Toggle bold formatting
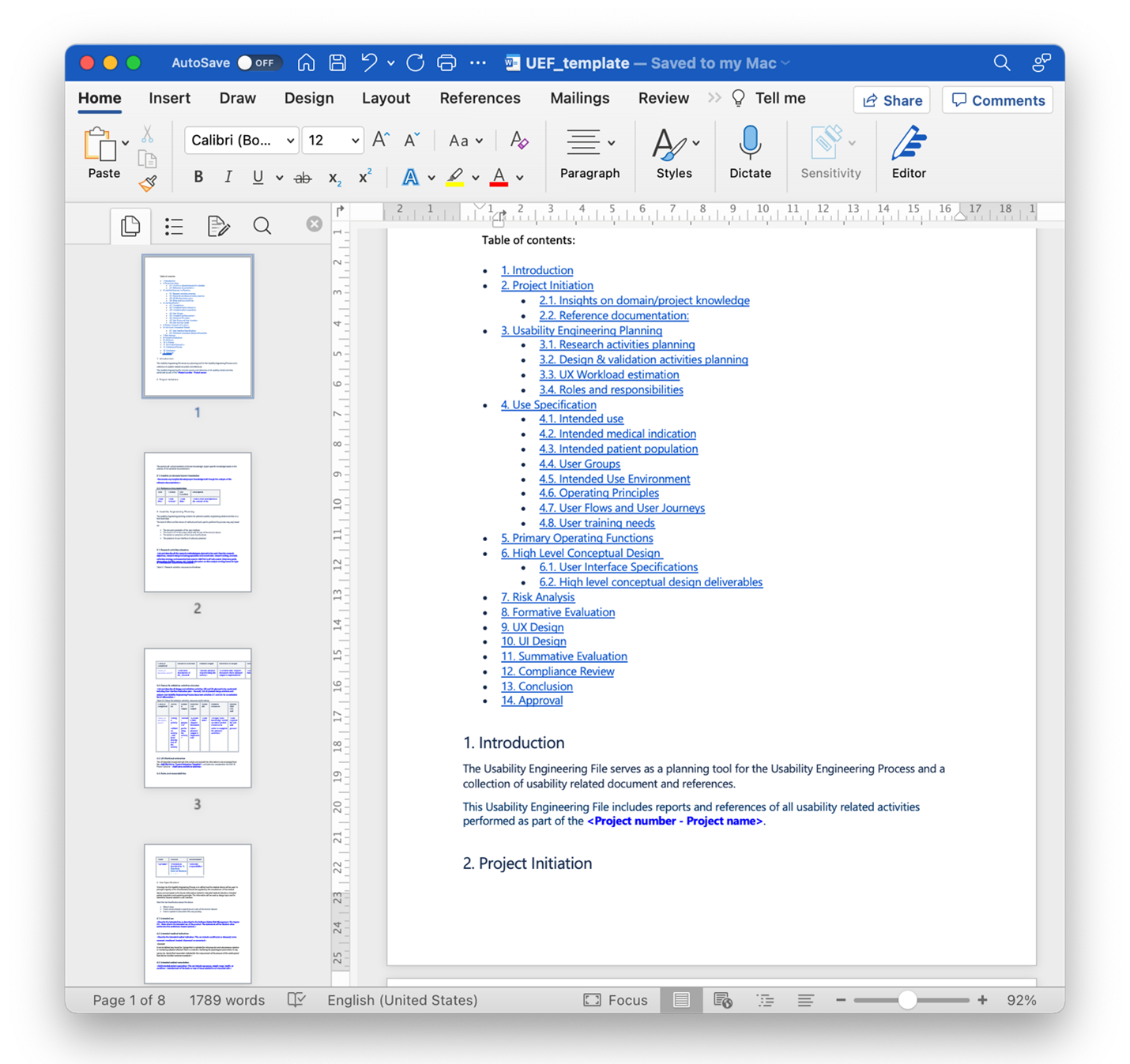1130x1064 pixels. [x=198, y=177]
